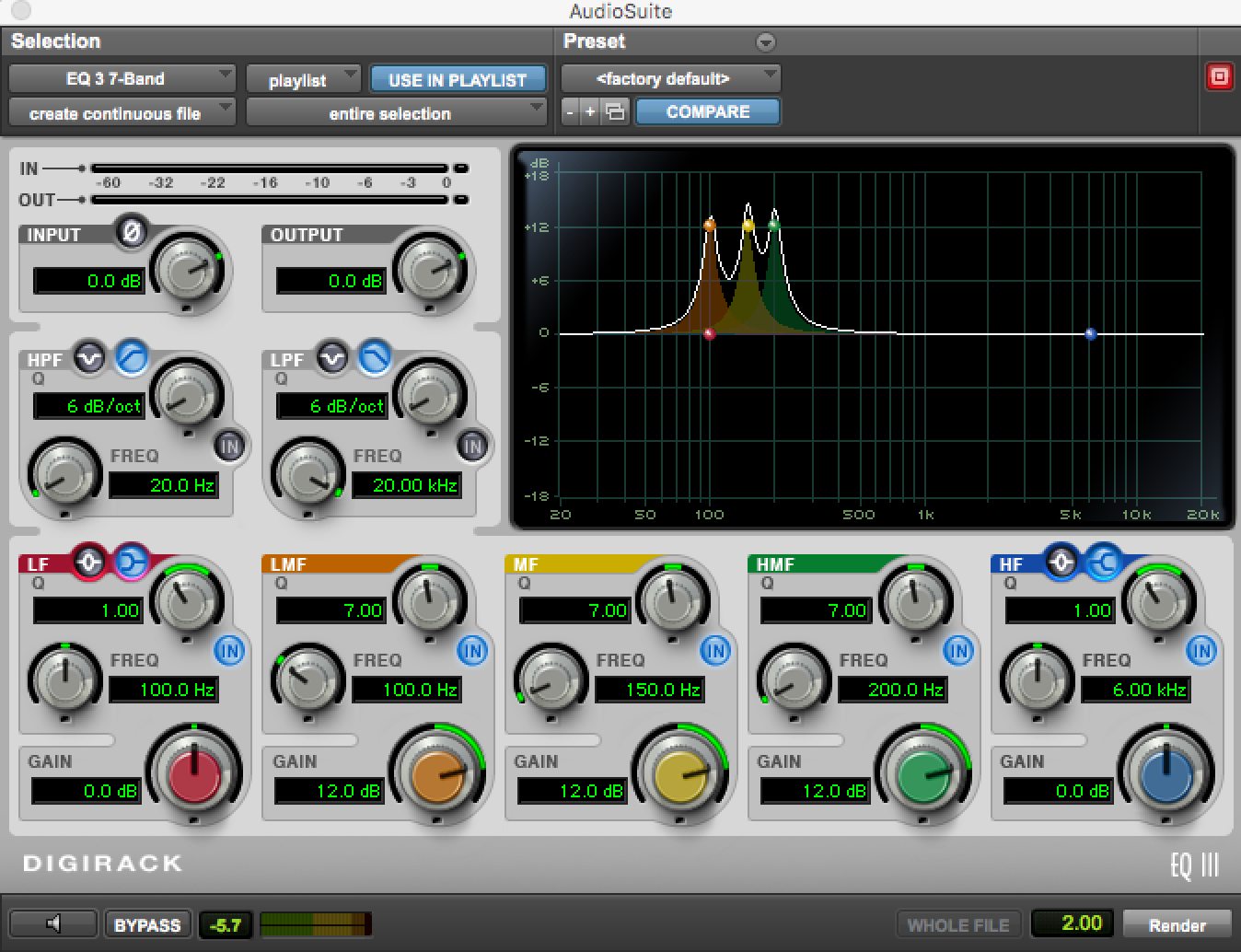Click the Render button
The height and width of the screenshot is (952, 1241).
pyautogui.click(x=1177, y=925)
